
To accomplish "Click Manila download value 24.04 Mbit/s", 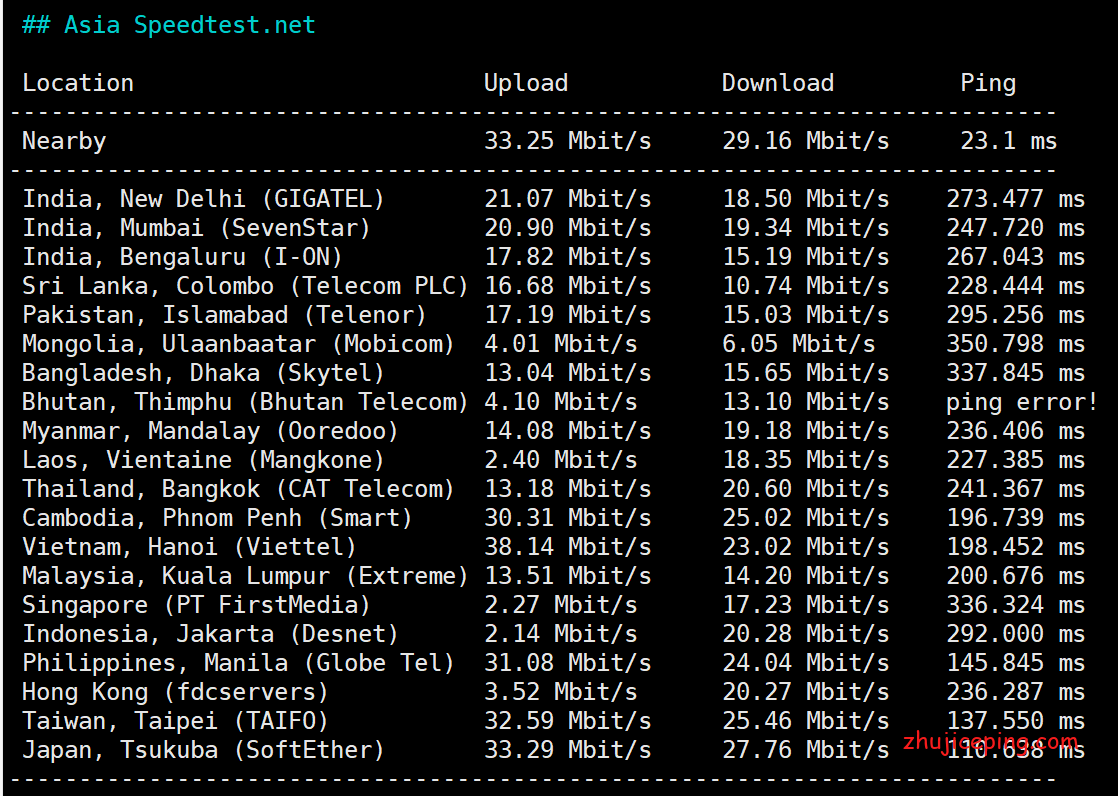I will [806, 663].
